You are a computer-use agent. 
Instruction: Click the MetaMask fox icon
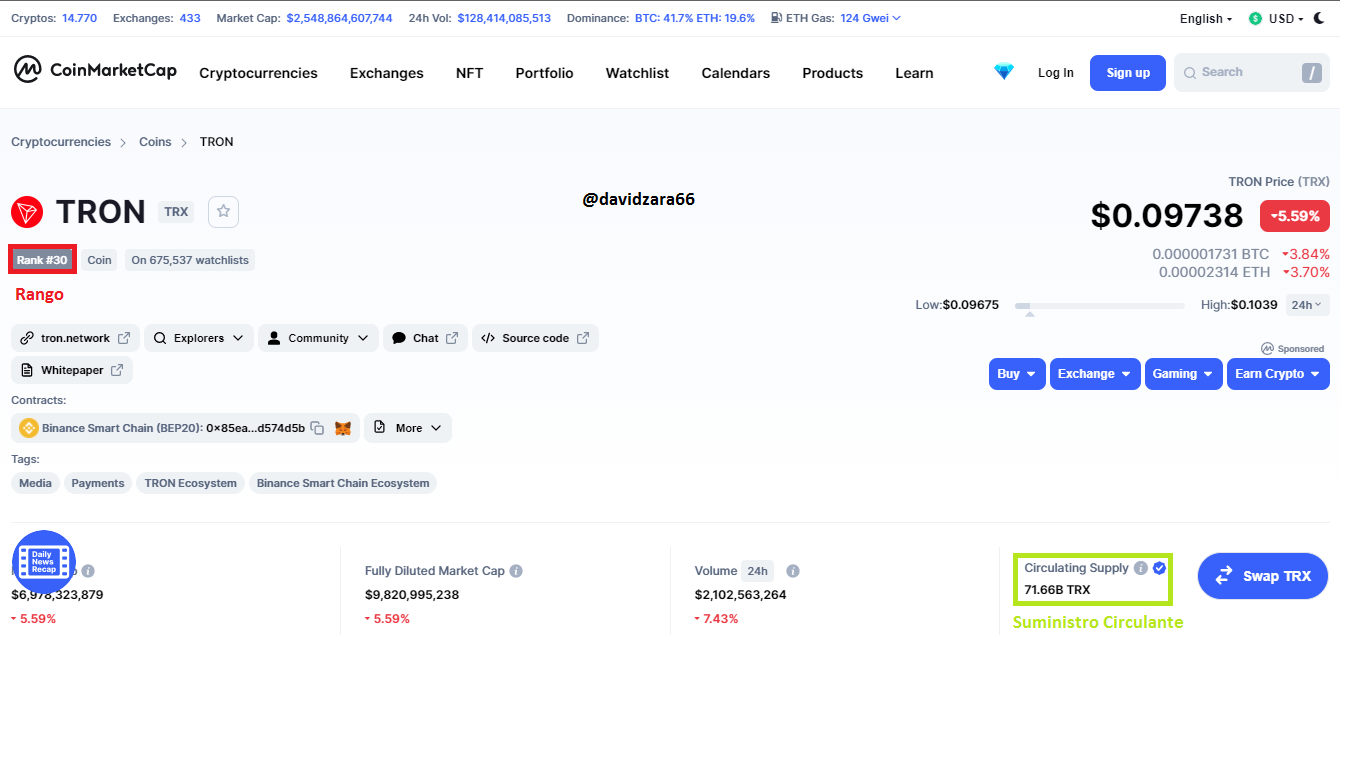(343, 428)
